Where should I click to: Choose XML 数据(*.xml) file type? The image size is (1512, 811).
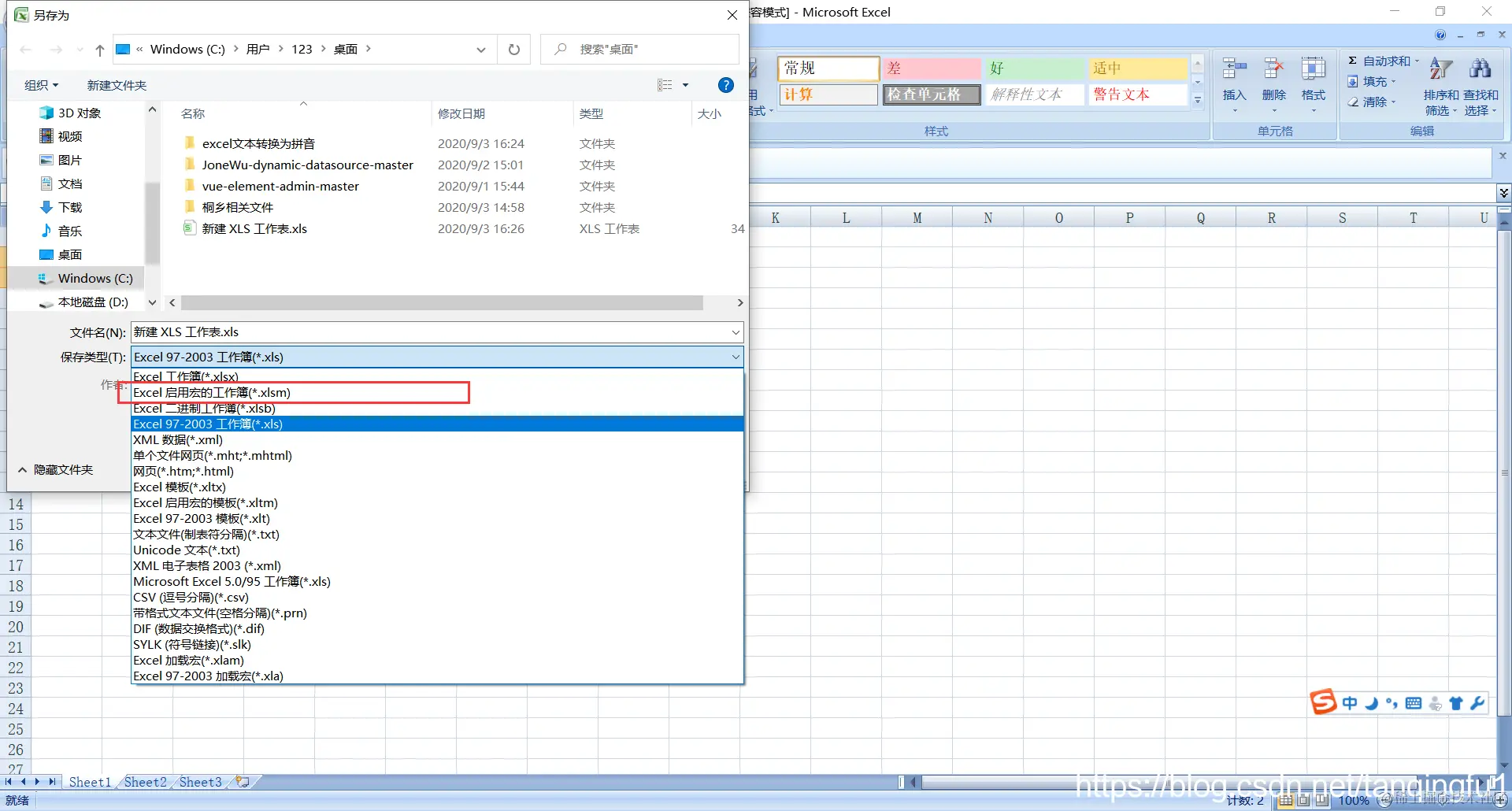tap(437, 439)
